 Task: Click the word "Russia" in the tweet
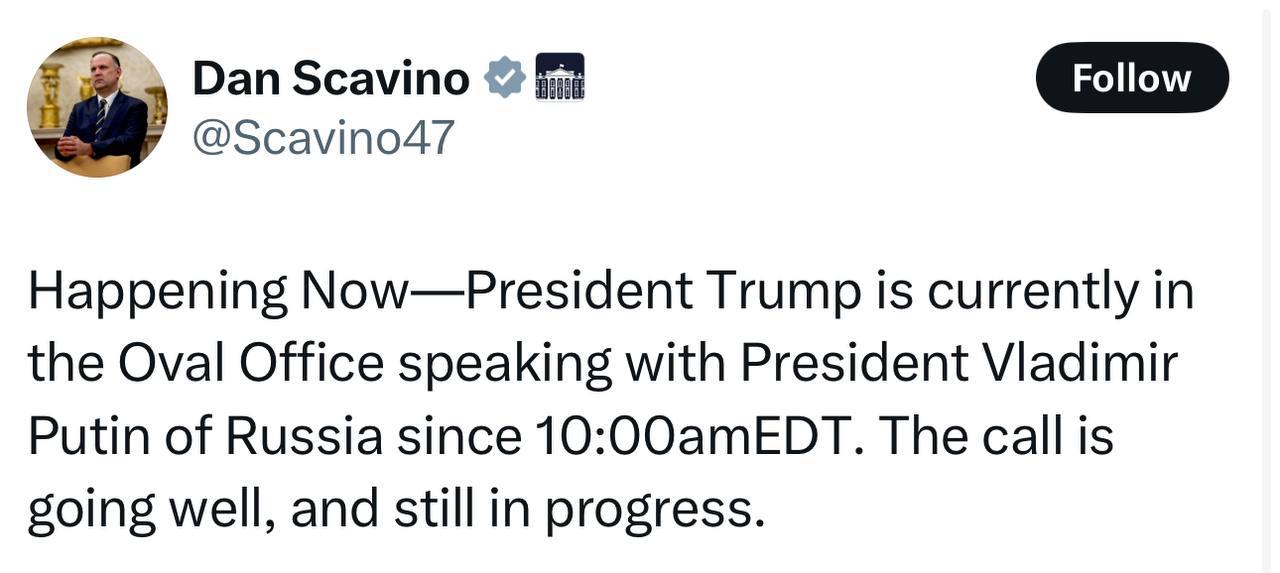(x=303, y=436)
